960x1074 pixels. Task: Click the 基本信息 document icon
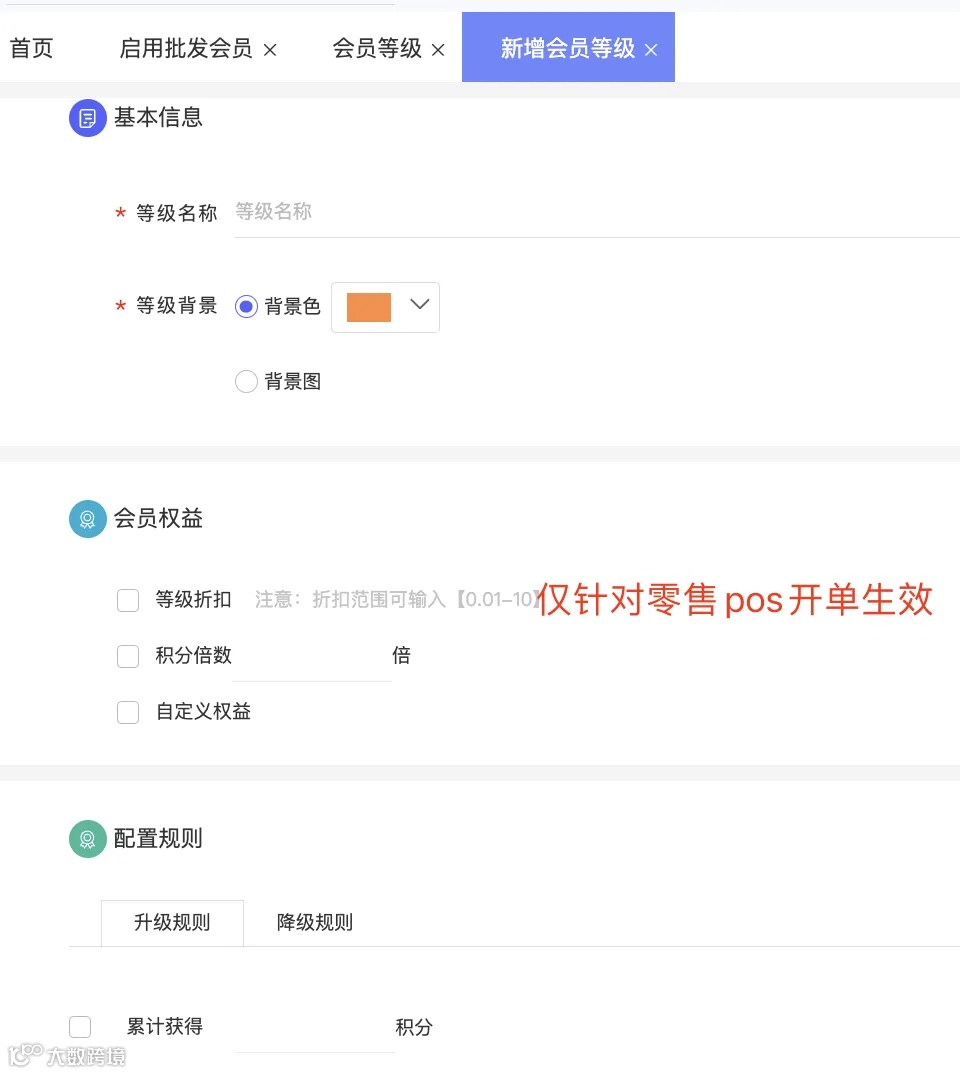coord(88,118)
